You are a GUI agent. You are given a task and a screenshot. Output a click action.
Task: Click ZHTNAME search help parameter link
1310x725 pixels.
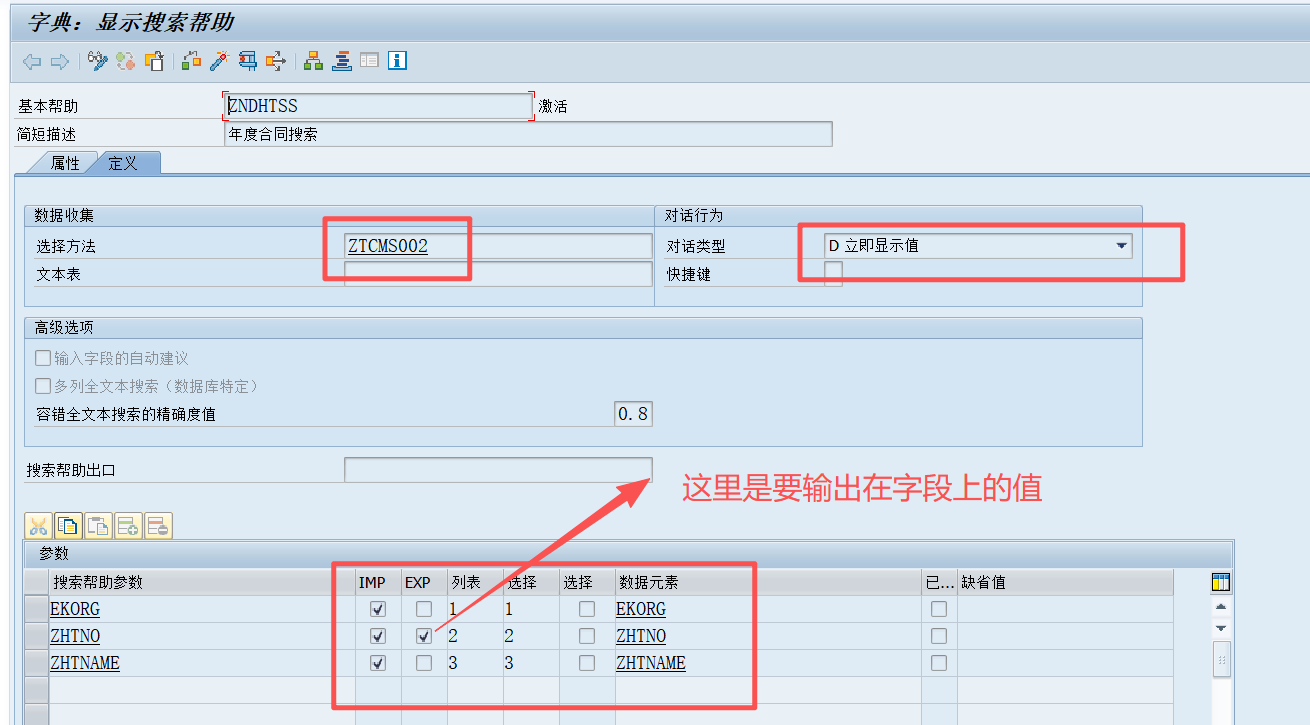pos(85,663)
